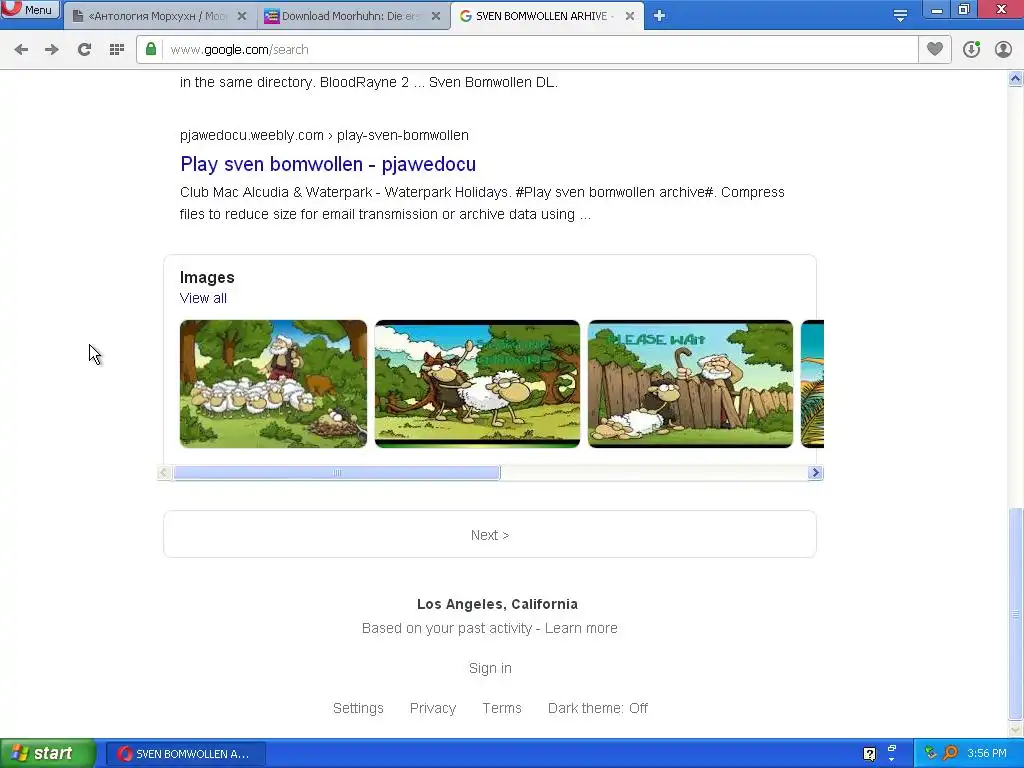This screenshot has height=768, width=1024.
Task: Click the vertical page scrollbar thumb
Action: point(1016,613)
